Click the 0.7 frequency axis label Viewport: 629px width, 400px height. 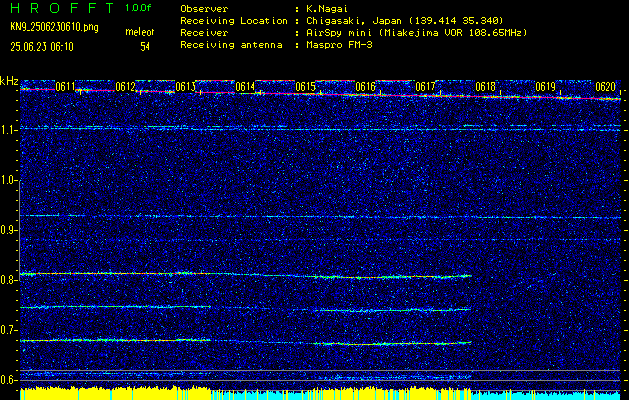[9, 330]
